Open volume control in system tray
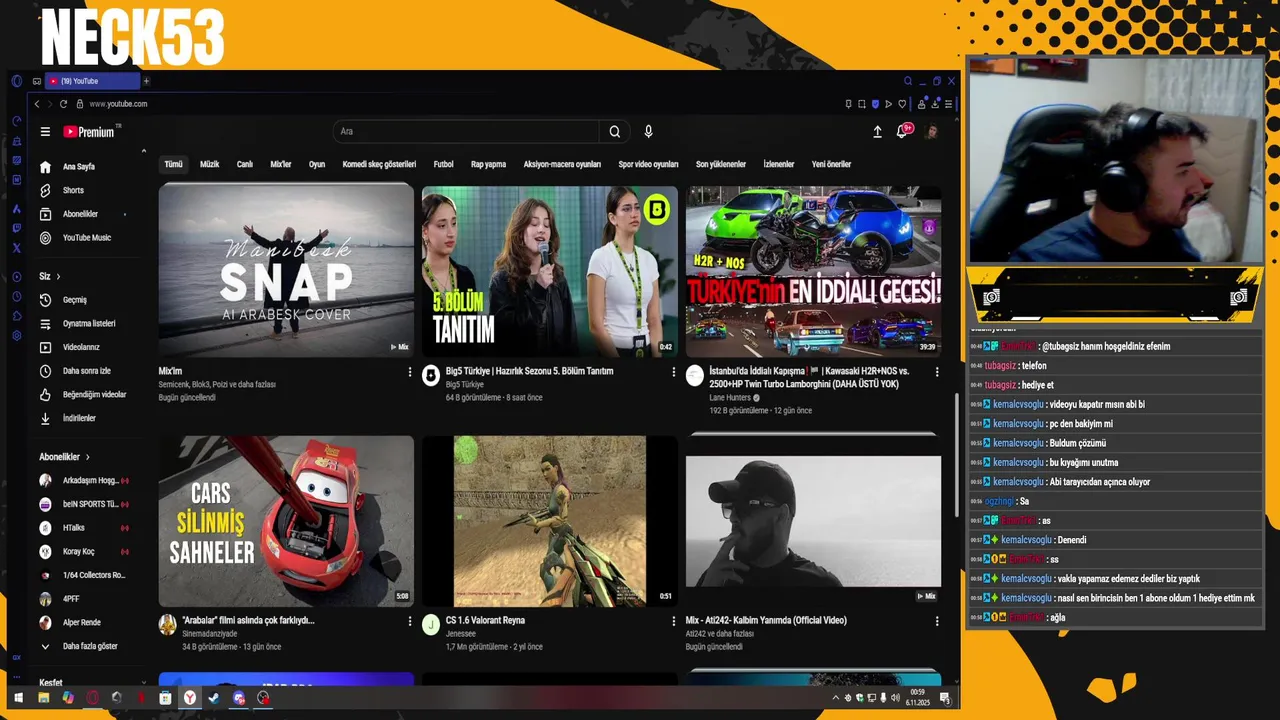 point(895,698)
